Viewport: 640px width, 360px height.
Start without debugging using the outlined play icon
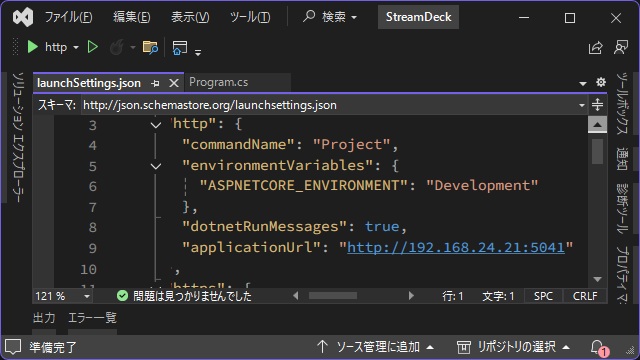[93, 47]
